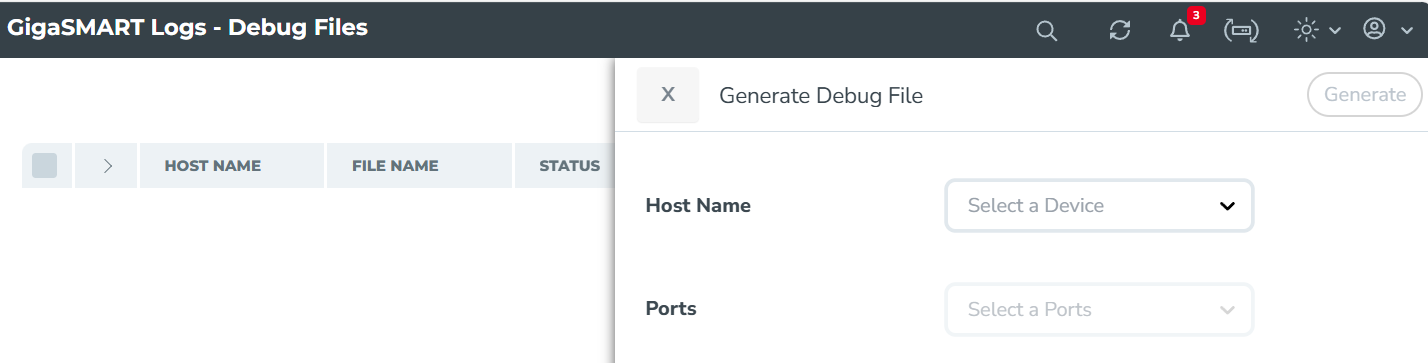The height and width of the screenshot is (363, 1428).
Task: Open notifications bell with 3 alerts
Action: click(1181, 30)
